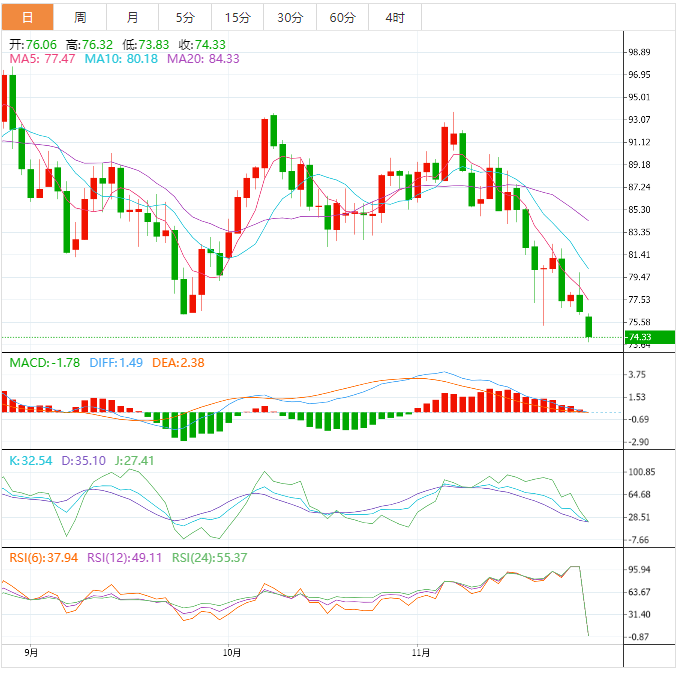Click the RSI(12):49.11 label
This screenshot has height=676, width=678.
coord(125,557)
